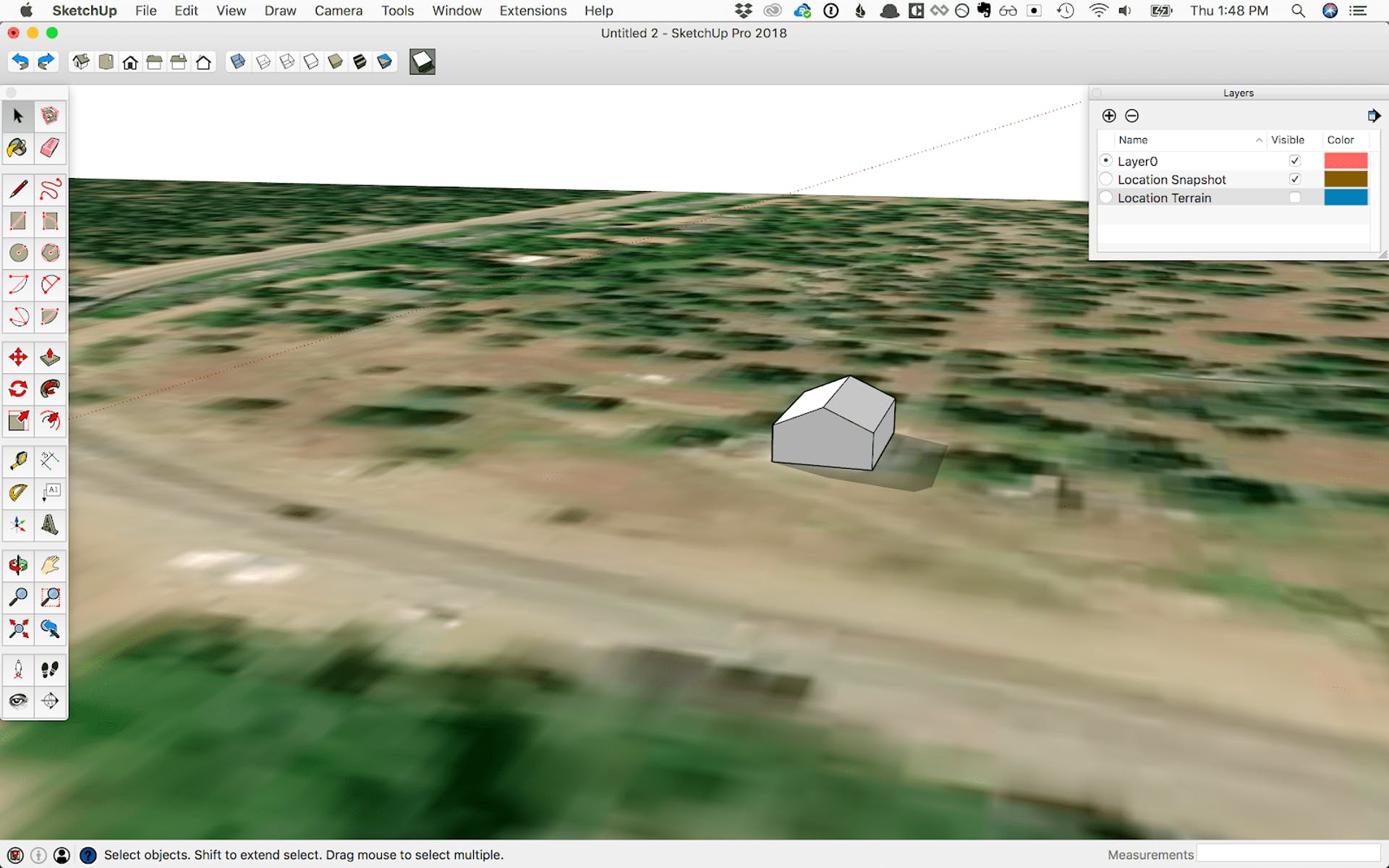The height and width of the screenshot is (868, 1389).
Task: Click into the Measurements input box
Action: (x=1288, y=854)
